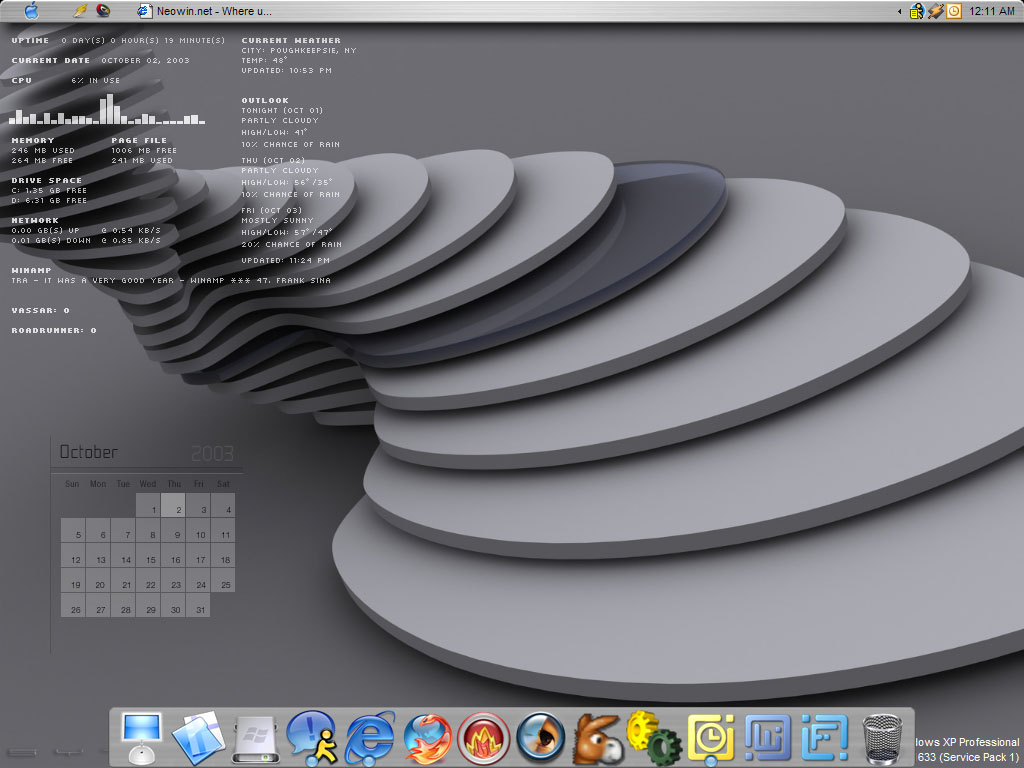This screenshot has width=1024, height=768.
Task: Launch Firefox from the dock
Action: coord(427,740)
